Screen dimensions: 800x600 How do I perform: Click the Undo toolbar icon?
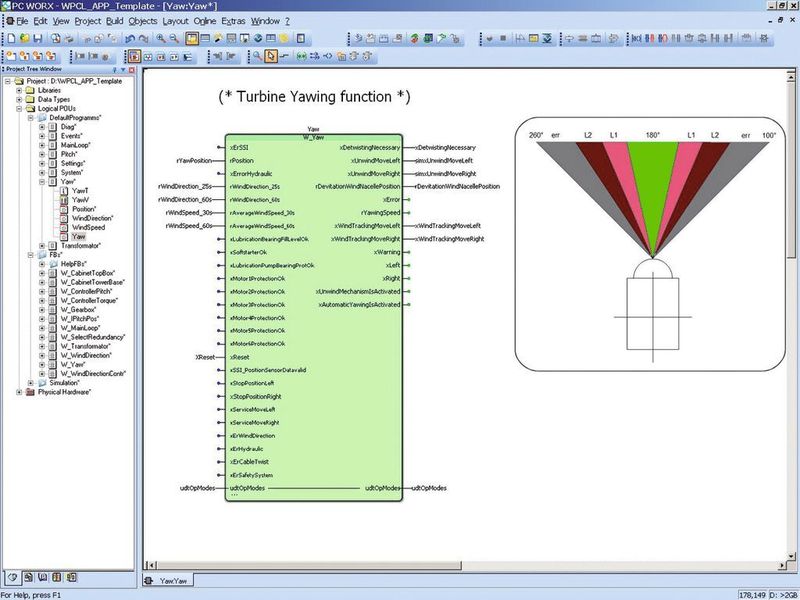pos(130,39)
